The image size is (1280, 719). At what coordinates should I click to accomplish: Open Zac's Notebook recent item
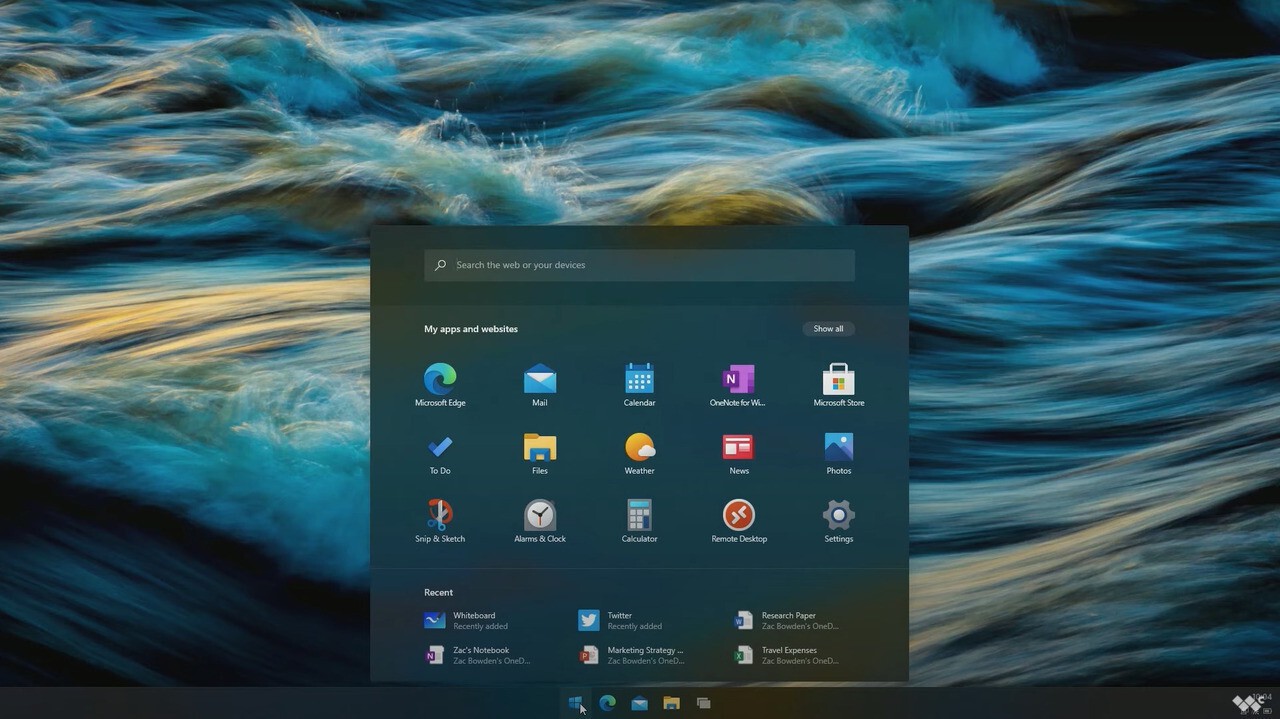[477, 655]
